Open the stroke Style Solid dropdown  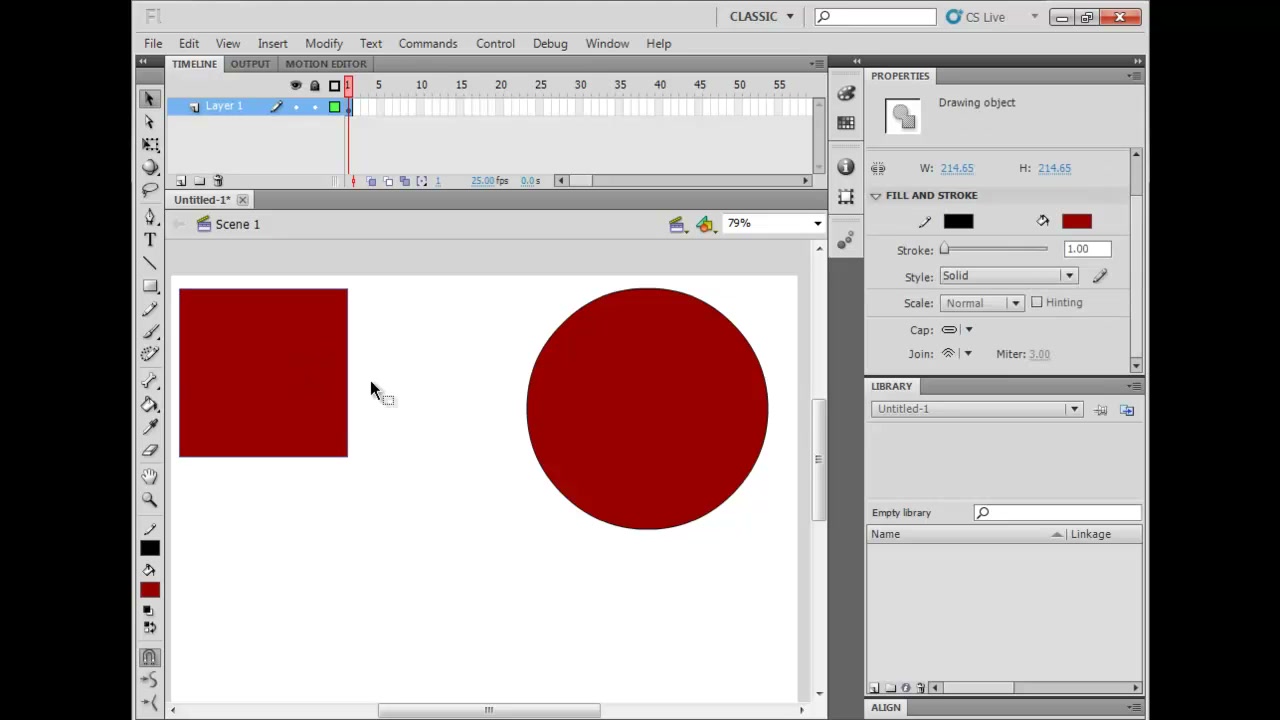[x=1008, y=276]
